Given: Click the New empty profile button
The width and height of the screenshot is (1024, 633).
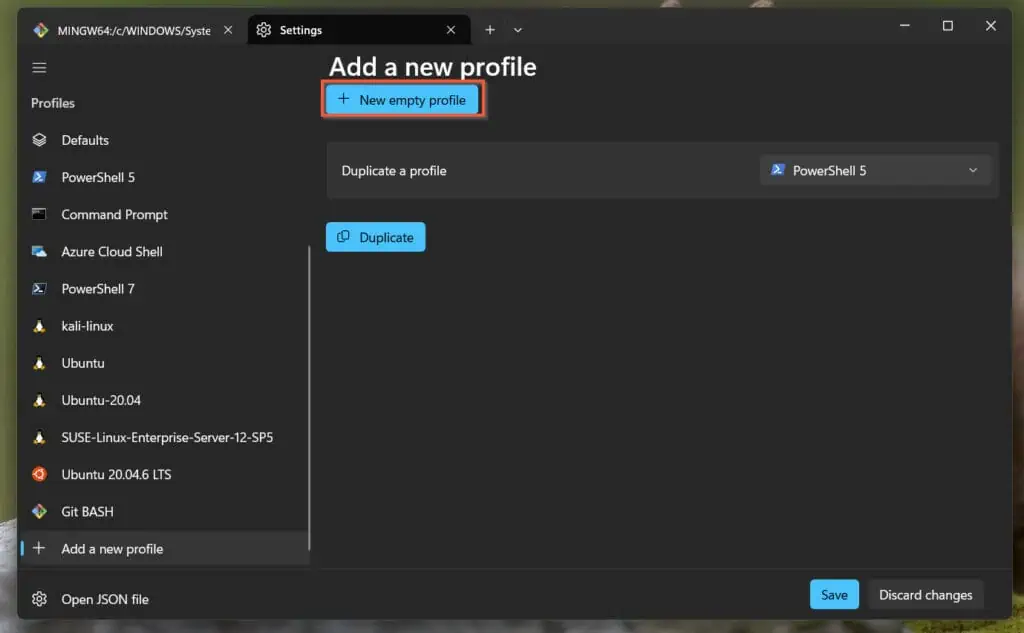Looking at the screenshot, I should pyautogui.click(x=402, y=99).
